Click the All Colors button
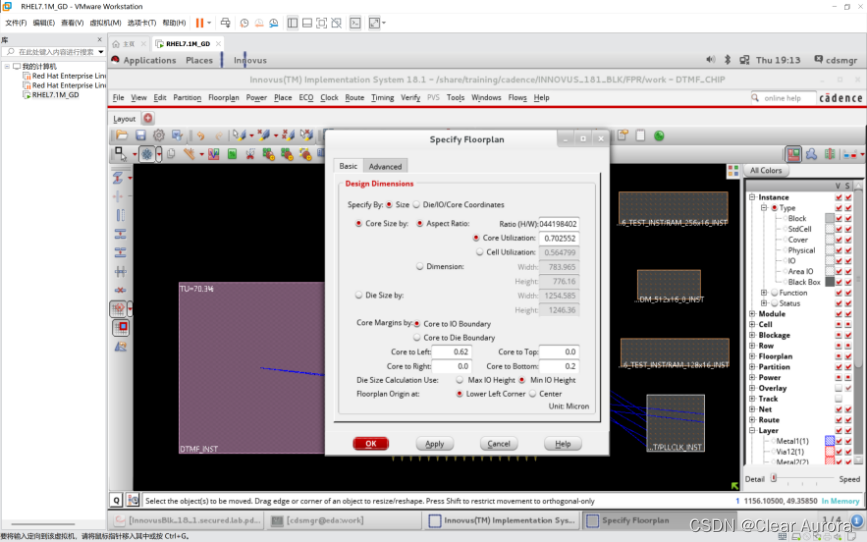The image size is (867, 542). pyautogui.click(x=766, y=170)
